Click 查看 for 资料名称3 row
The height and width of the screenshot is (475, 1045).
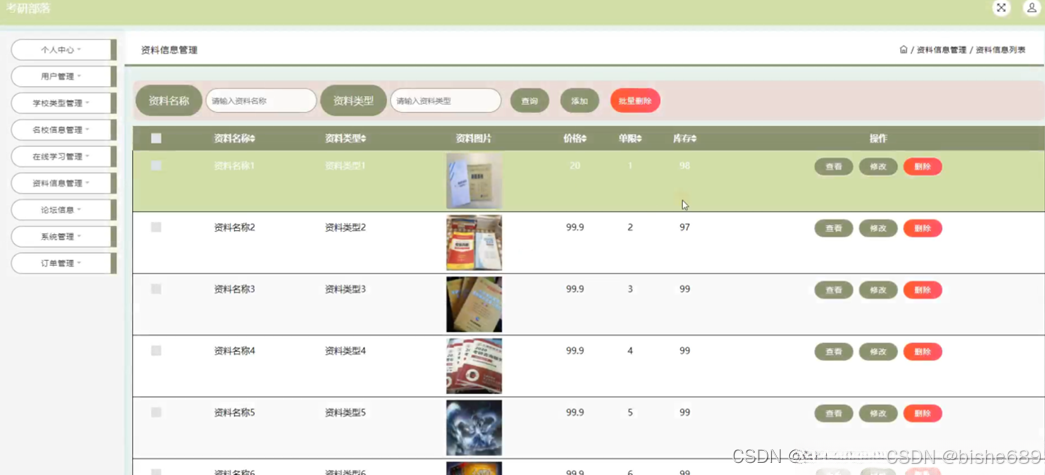(x=834, y=290)
